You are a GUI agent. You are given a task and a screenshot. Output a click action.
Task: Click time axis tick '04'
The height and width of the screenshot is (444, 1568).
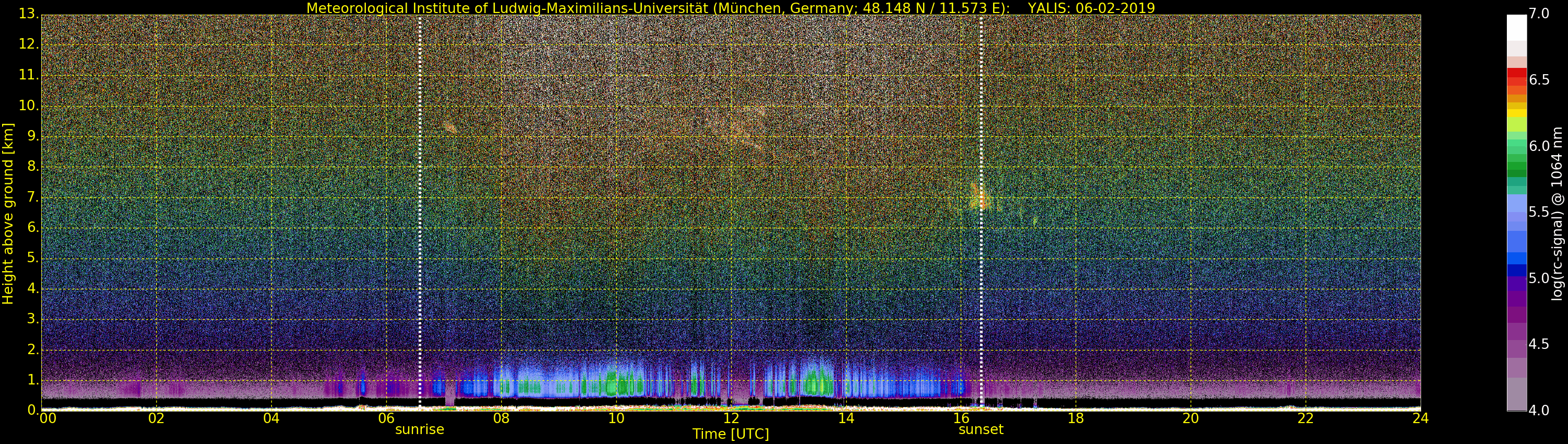271,418
